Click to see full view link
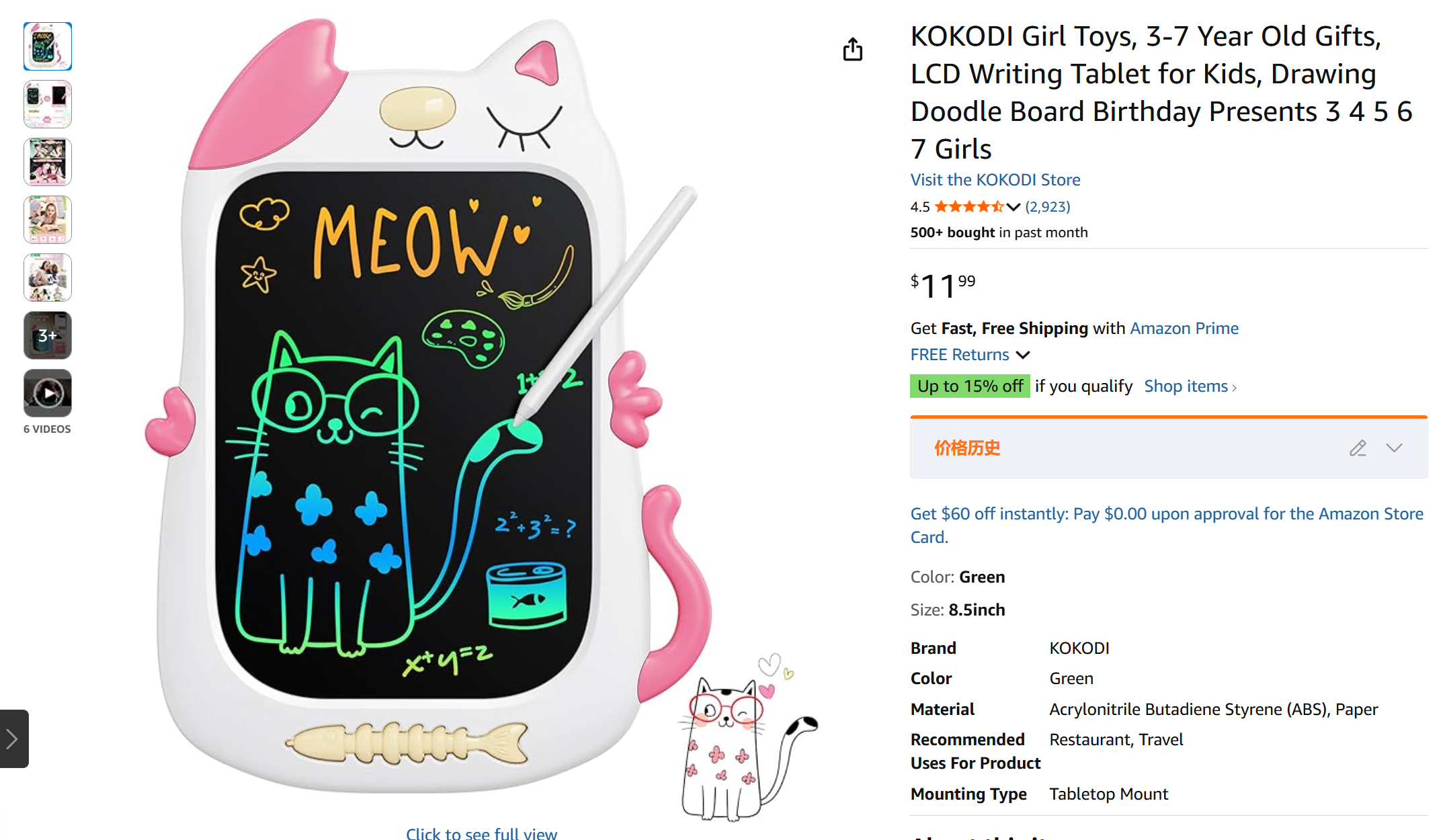The image size is (1447, 840). 481,833
